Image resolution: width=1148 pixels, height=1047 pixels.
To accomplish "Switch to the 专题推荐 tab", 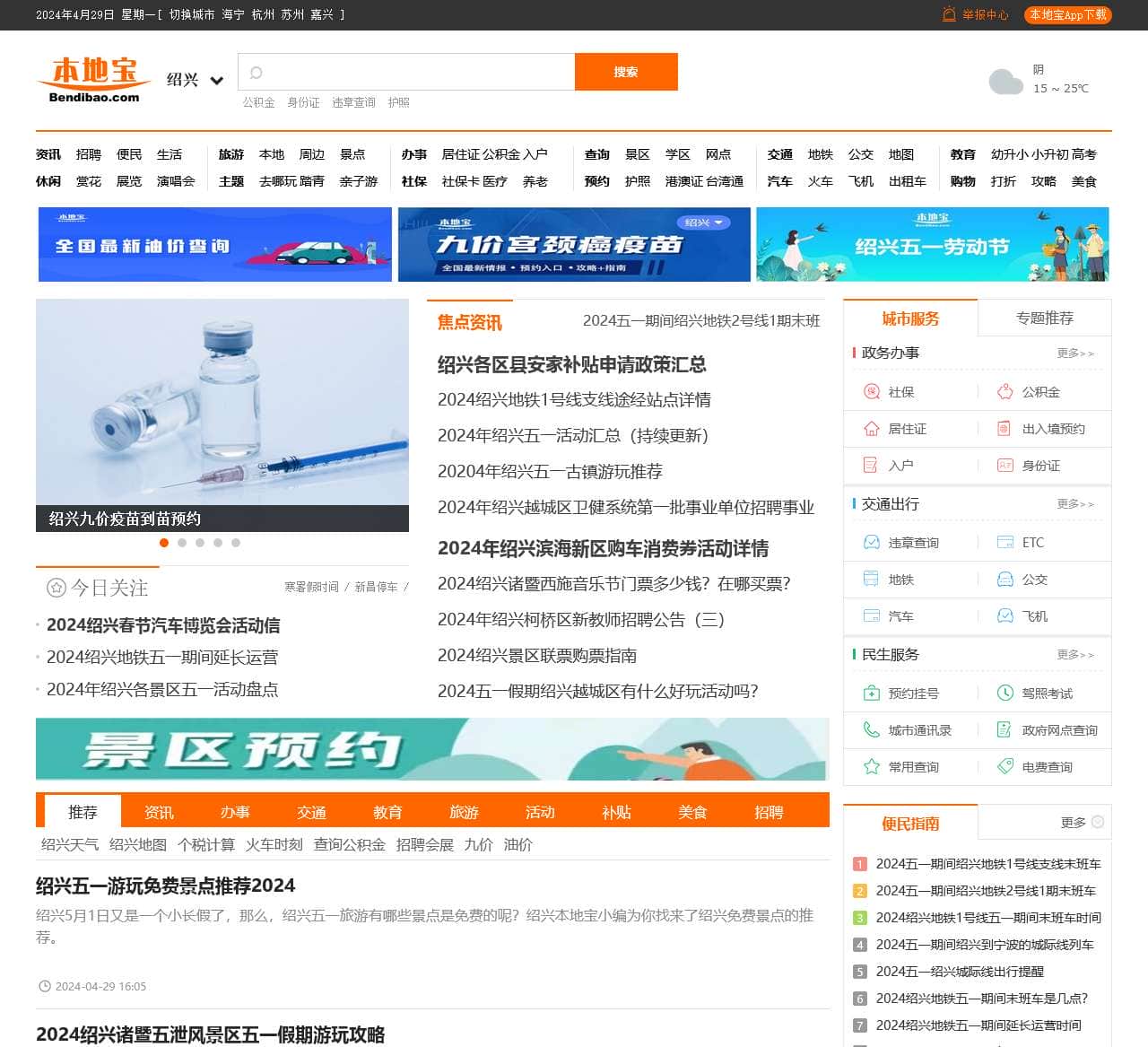I will [1044, 318].
